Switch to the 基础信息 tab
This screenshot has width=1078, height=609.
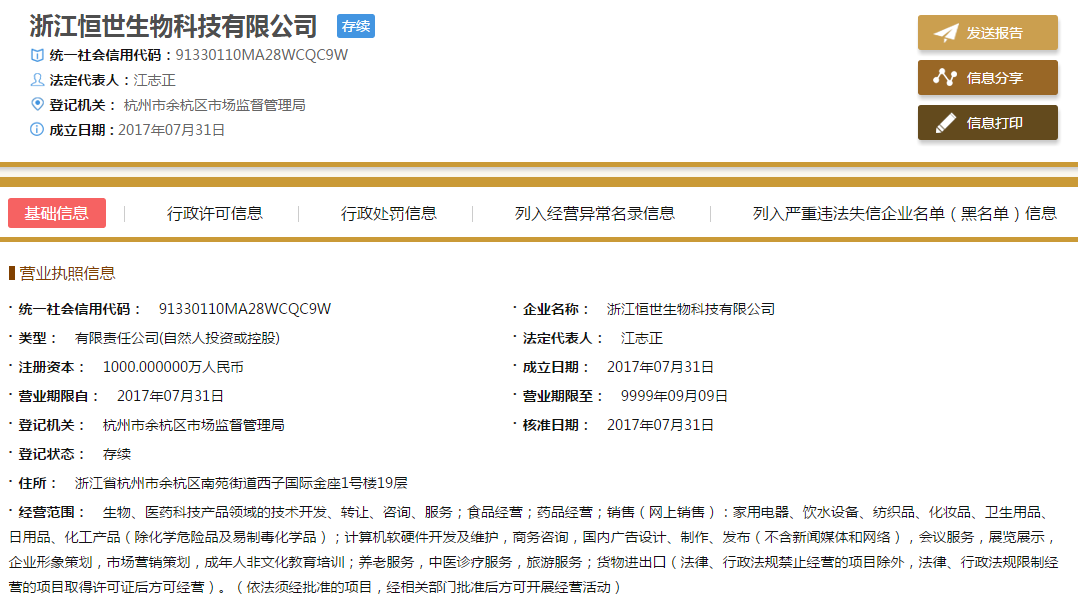click(x=57, y=213)
